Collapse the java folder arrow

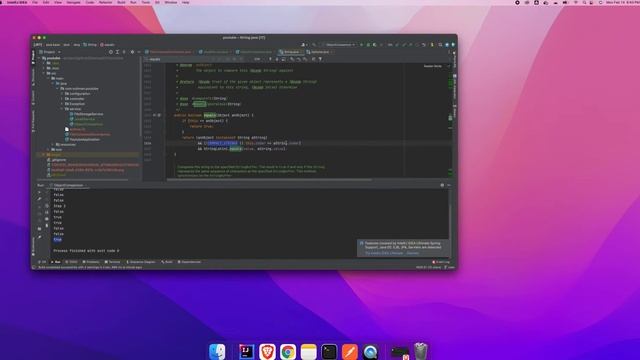[53, 83]
